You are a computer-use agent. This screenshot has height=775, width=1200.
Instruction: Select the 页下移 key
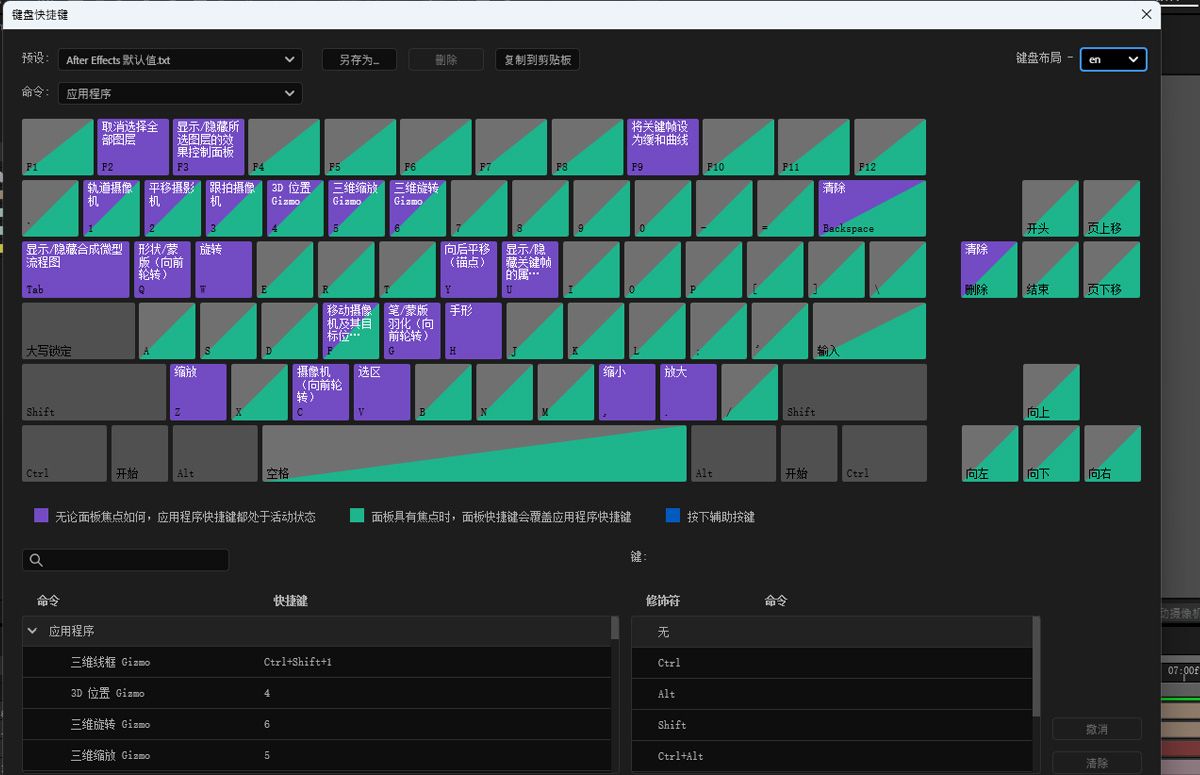click(x=1111, y=269)
